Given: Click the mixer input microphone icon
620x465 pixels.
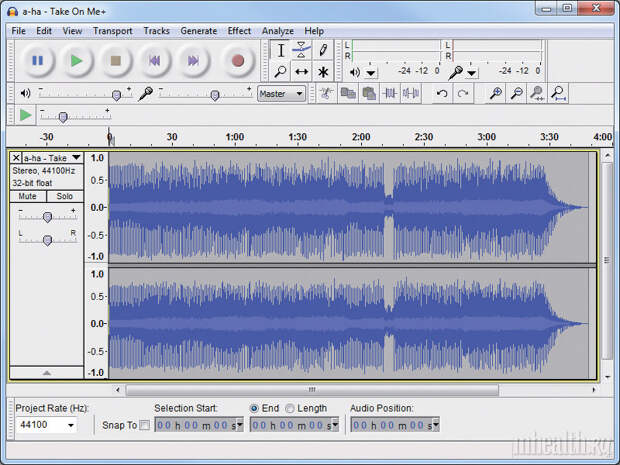Looking at the screenshot, I should [x=145, y=94].
